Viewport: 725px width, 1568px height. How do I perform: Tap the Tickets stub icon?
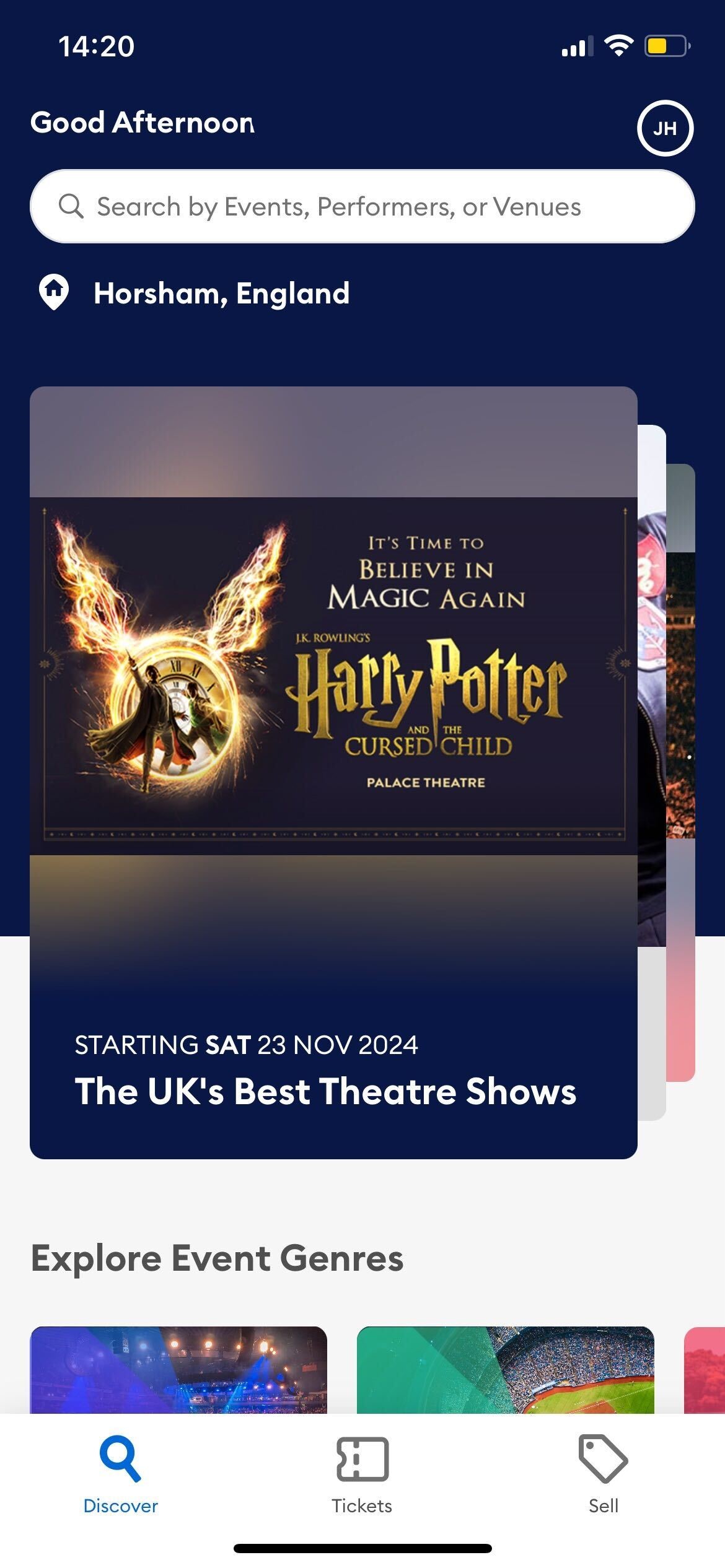tap(362, 1459)
